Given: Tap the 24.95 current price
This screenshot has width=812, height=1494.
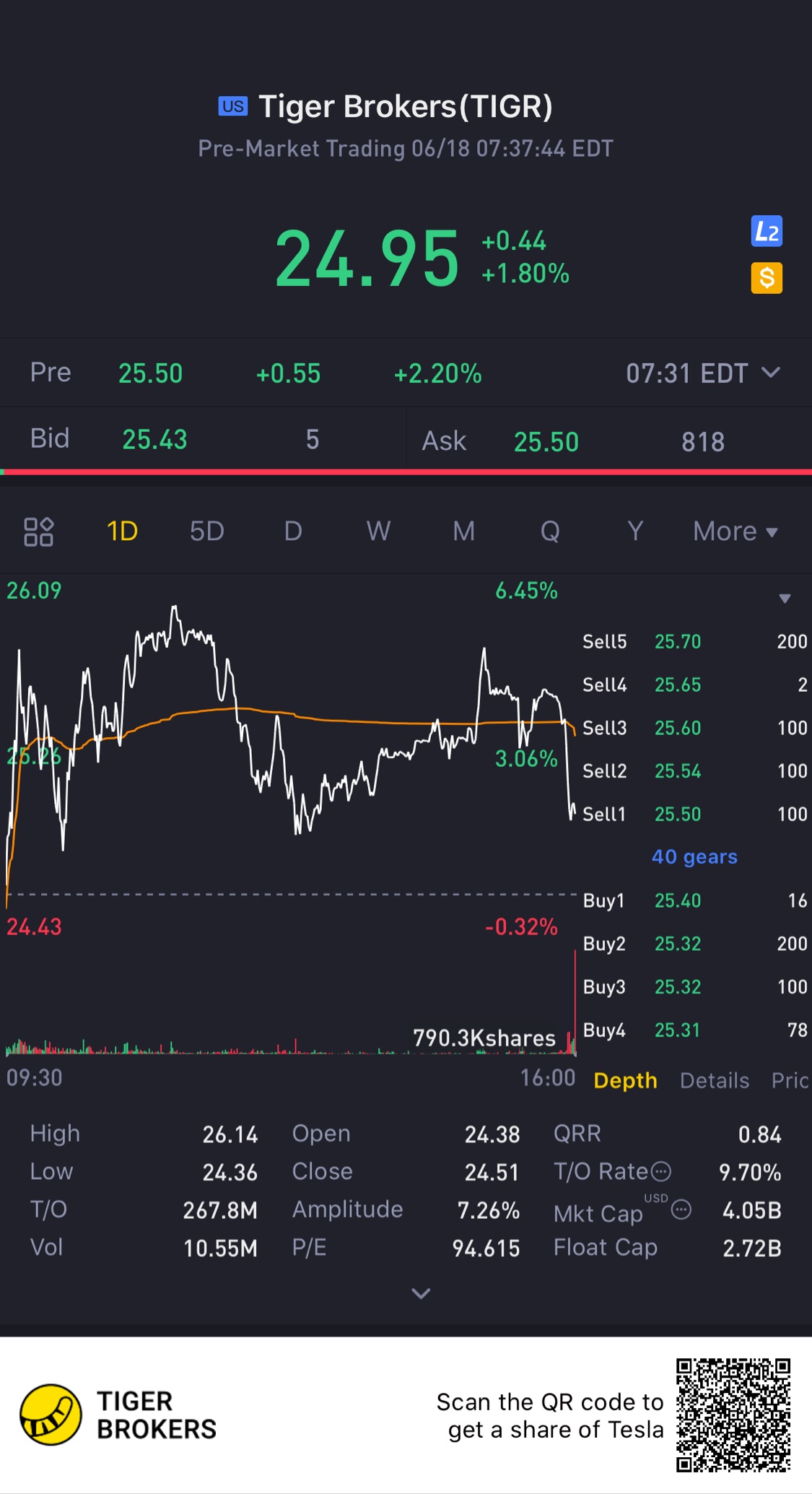Looking at the screenshot, I should click(x=367, y=259).
